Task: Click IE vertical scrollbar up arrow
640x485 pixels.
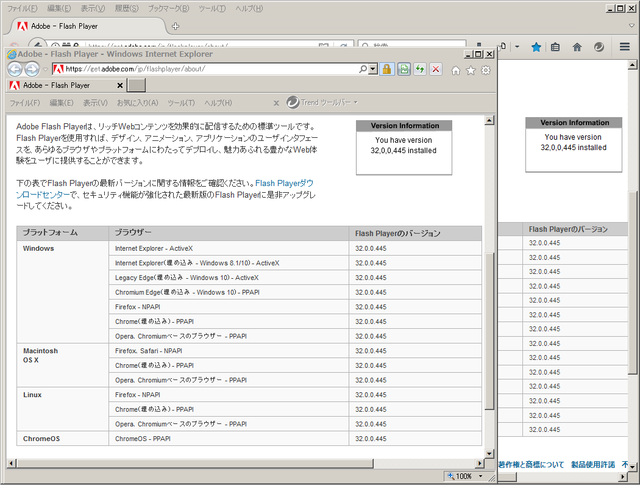Action: point(489,120)
